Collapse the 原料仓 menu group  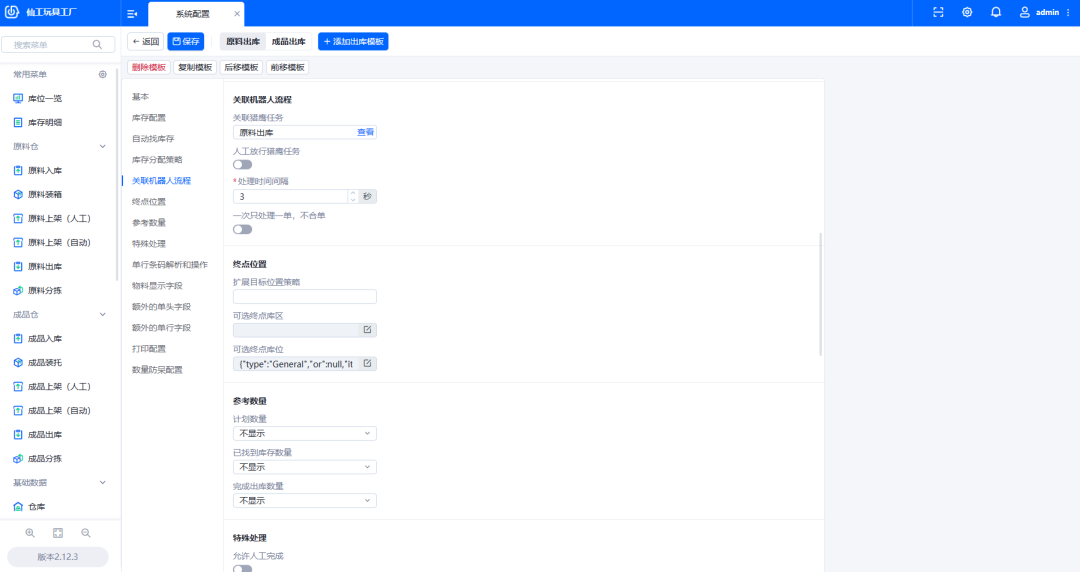point(102,147)
